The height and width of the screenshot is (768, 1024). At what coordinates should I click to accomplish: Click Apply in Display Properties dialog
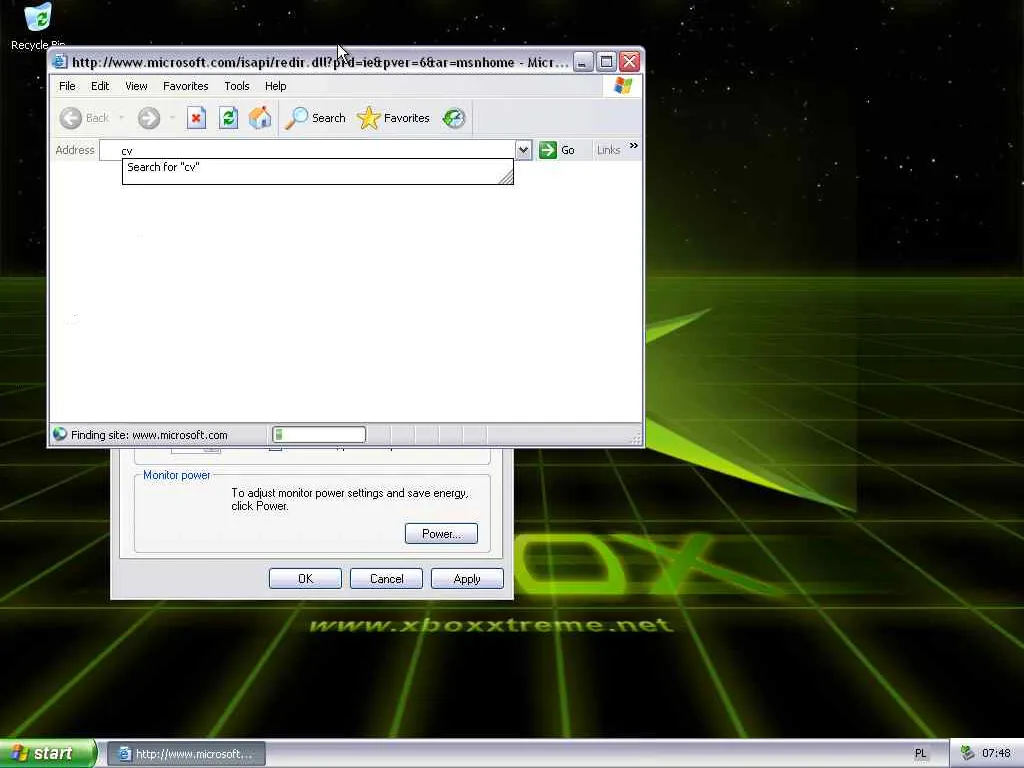467,579
